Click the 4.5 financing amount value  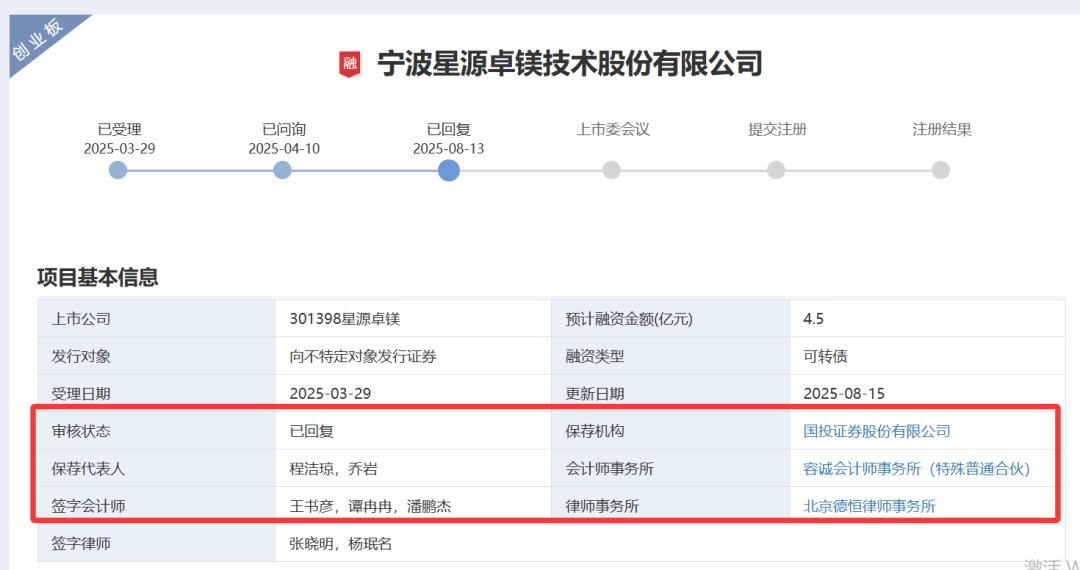[x=813, y=319]
